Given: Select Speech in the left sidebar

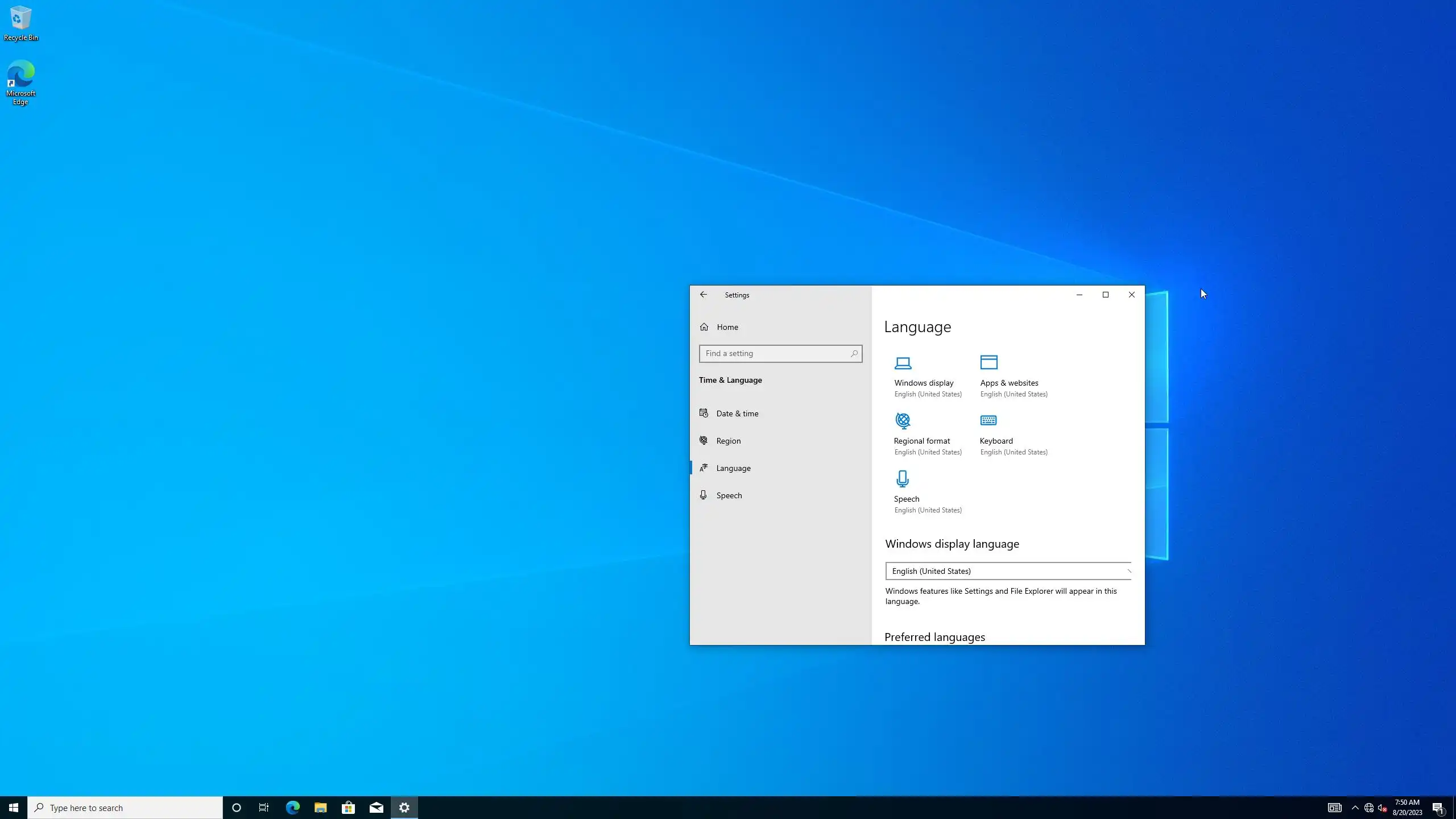Looking at the screenshot, I should [729, 495].
